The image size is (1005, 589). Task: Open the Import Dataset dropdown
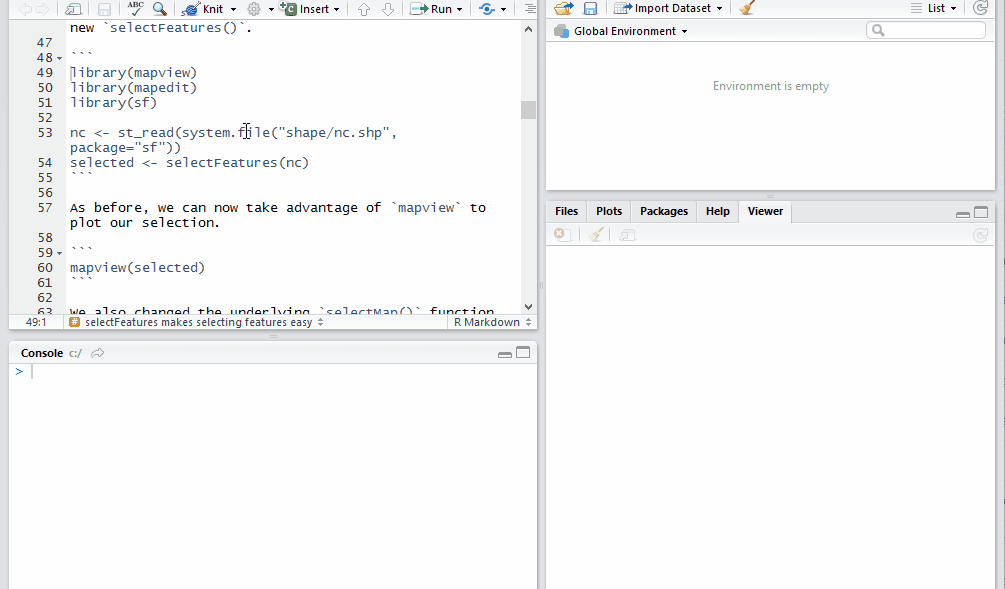click(x=667, y=8)
